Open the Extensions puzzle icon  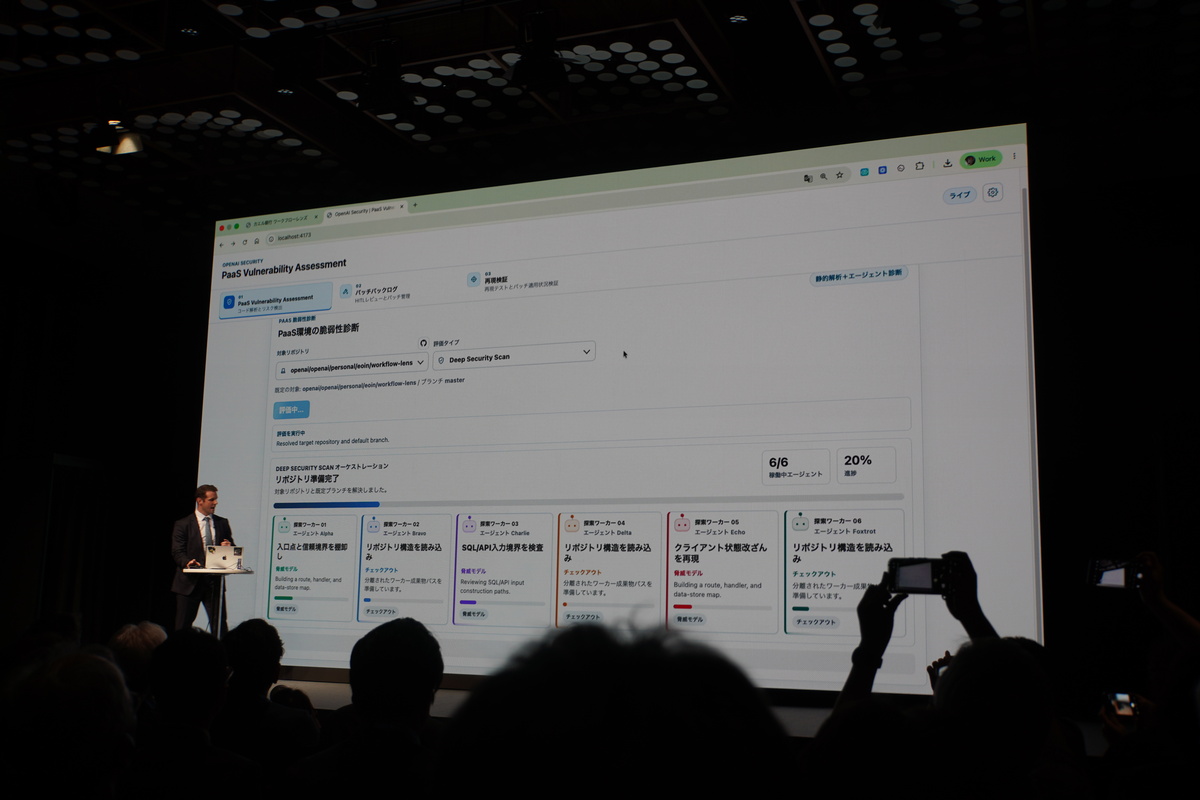tap(920, 166)
